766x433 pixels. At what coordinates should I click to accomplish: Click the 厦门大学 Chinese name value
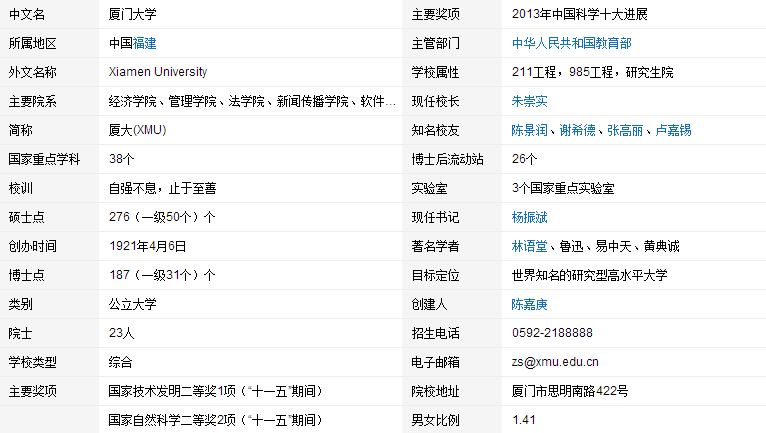[x=132, y=15]
